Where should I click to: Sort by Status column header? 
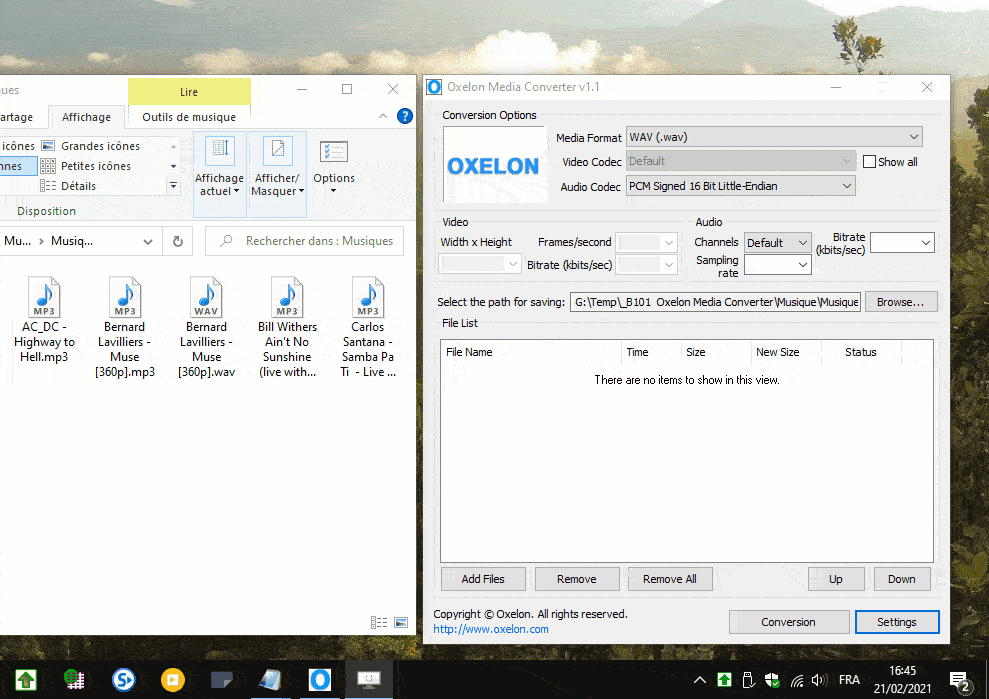(x=861, y=352)
